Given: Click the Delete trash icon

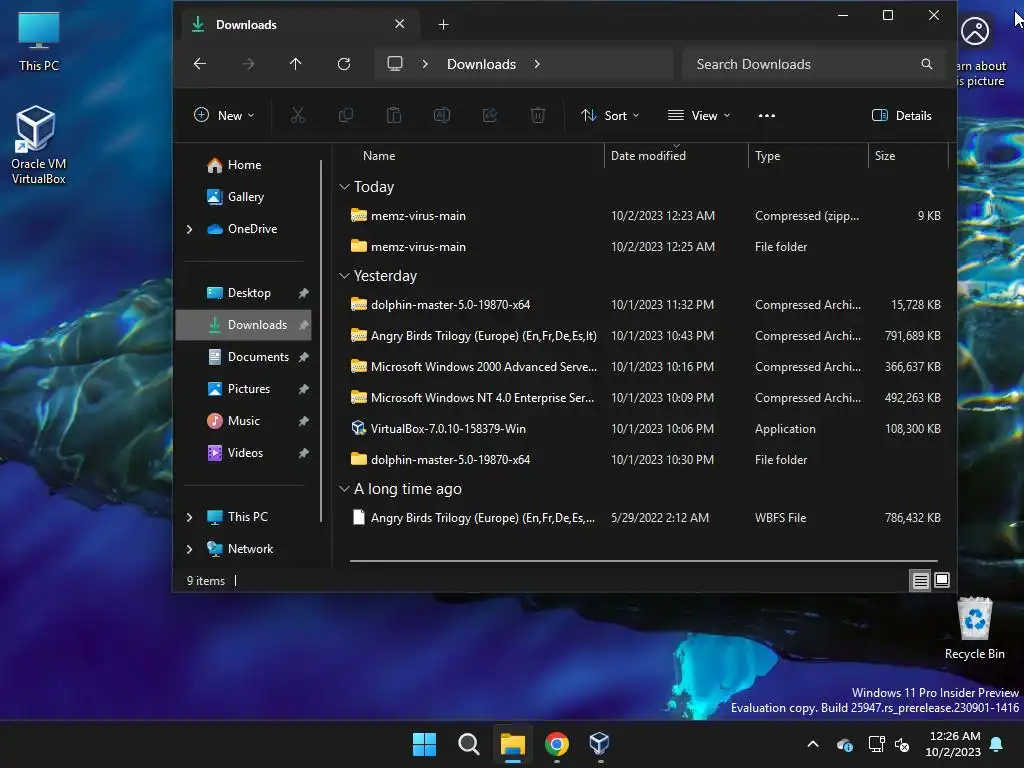Looking at the screenshot, I should click(x=537, y=116).
